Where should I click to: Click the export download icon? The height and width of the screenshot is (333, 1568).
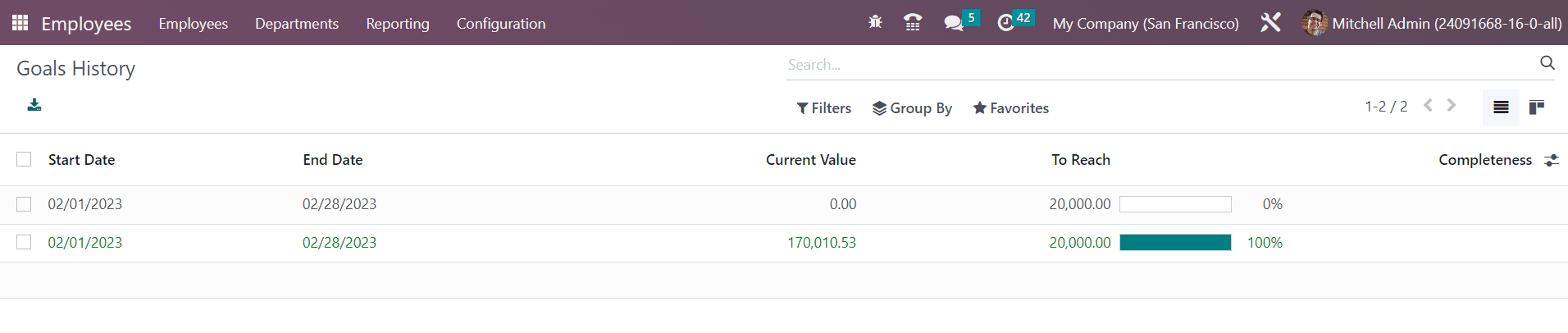tap(34, 105)
